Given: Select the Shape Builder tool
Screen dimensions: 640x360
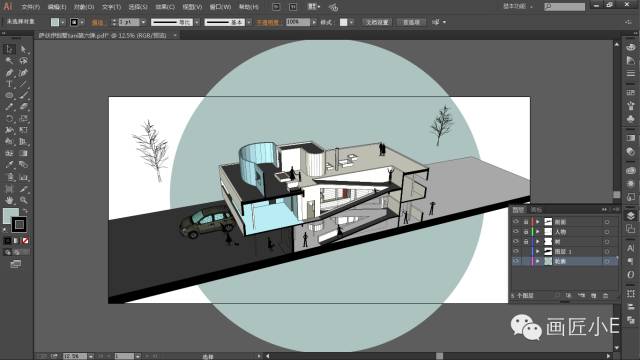Looking at the screenshot, I should 9,142.
